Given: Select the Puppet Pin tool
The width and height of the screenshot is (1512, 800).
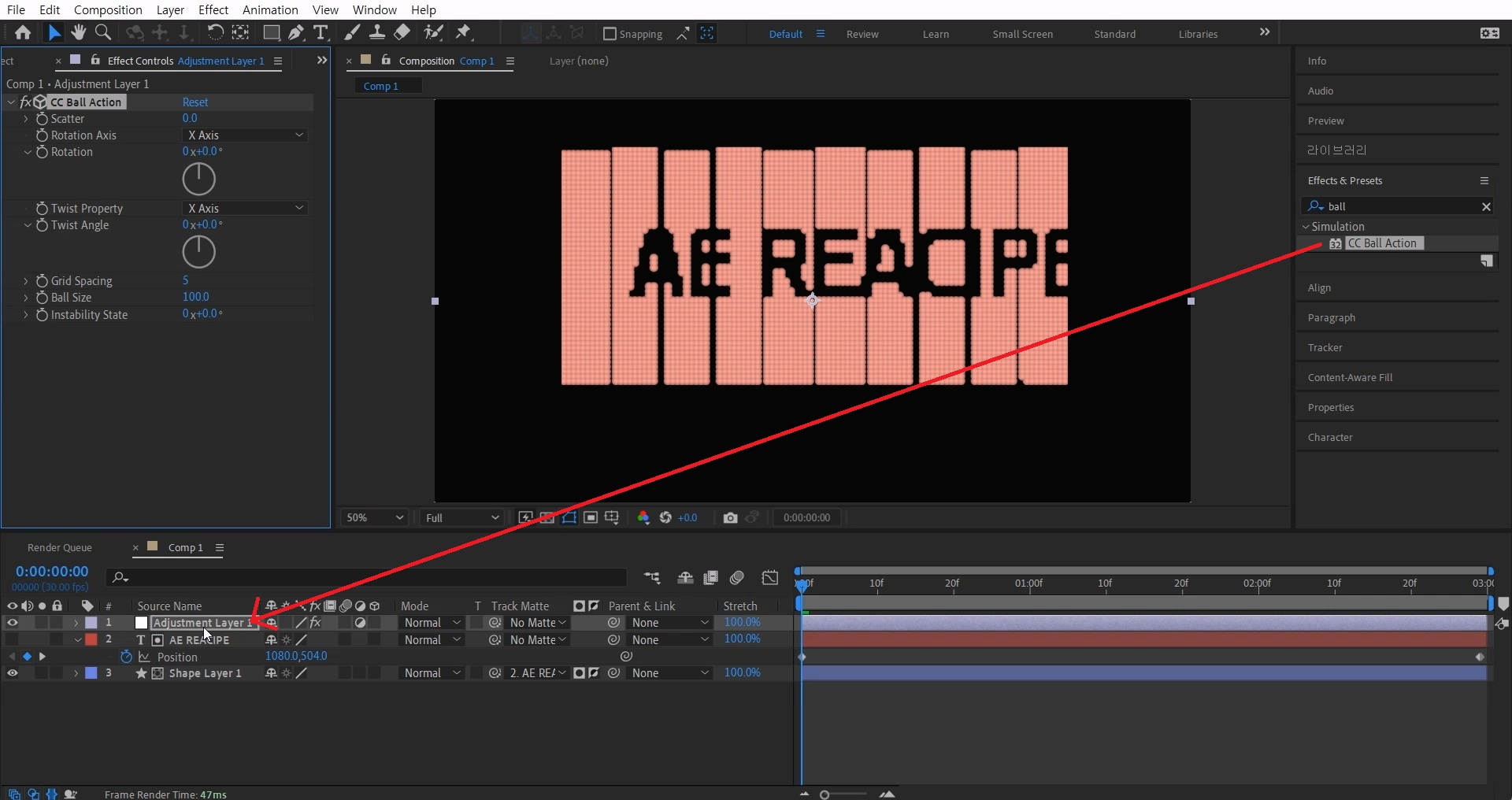Looking at the screenshot, I should click(x=464, y=33).
